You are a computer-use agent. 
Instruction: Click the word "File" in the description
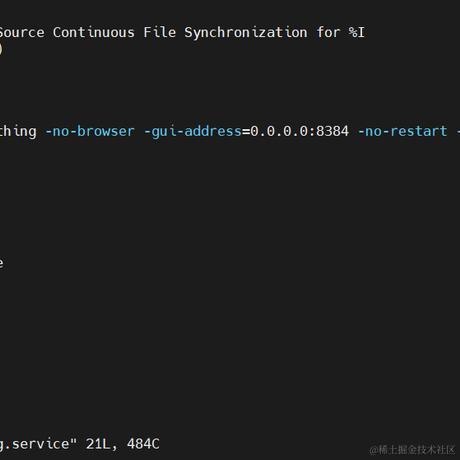point(160,33)
